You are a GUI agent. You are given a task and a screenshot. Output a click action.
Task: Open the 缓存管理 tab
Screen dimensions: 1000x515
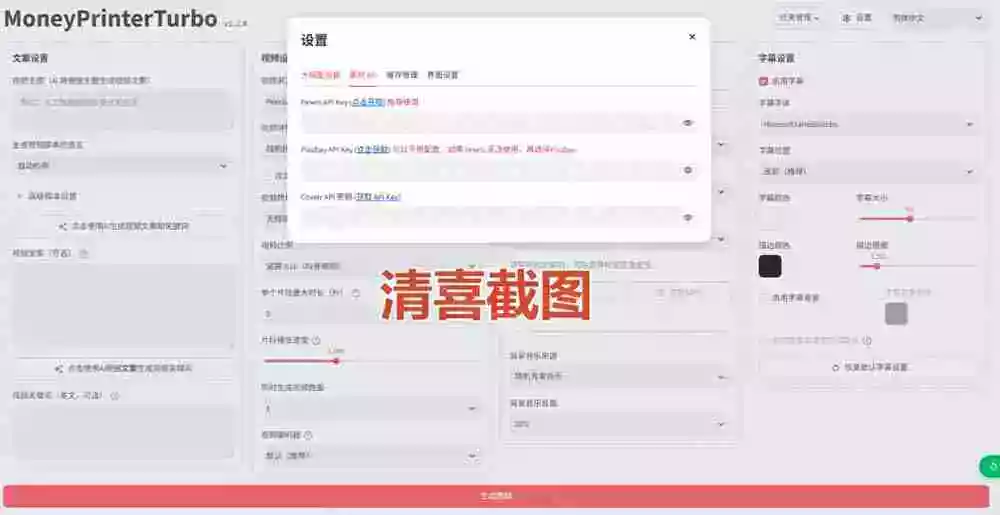click(x=402, y=75)
